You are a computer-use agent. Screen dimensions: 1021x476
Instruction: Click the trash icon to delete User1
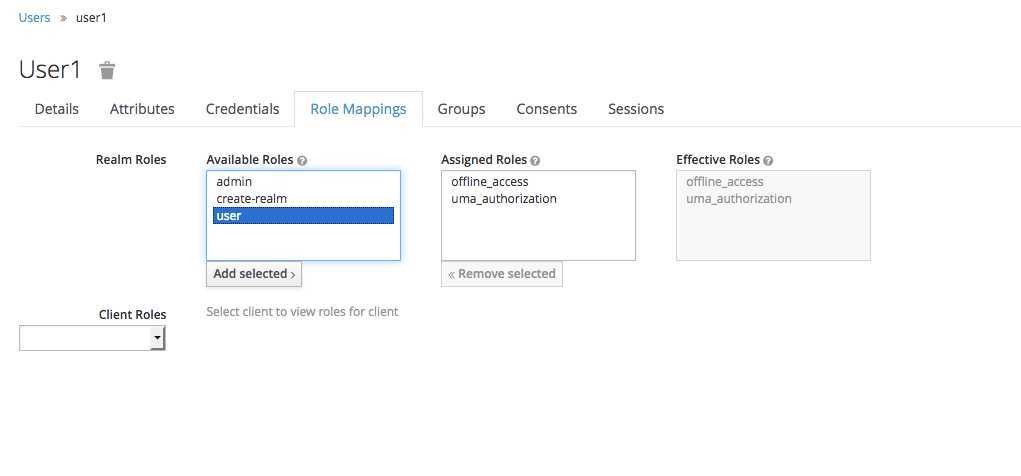(107, 70)
